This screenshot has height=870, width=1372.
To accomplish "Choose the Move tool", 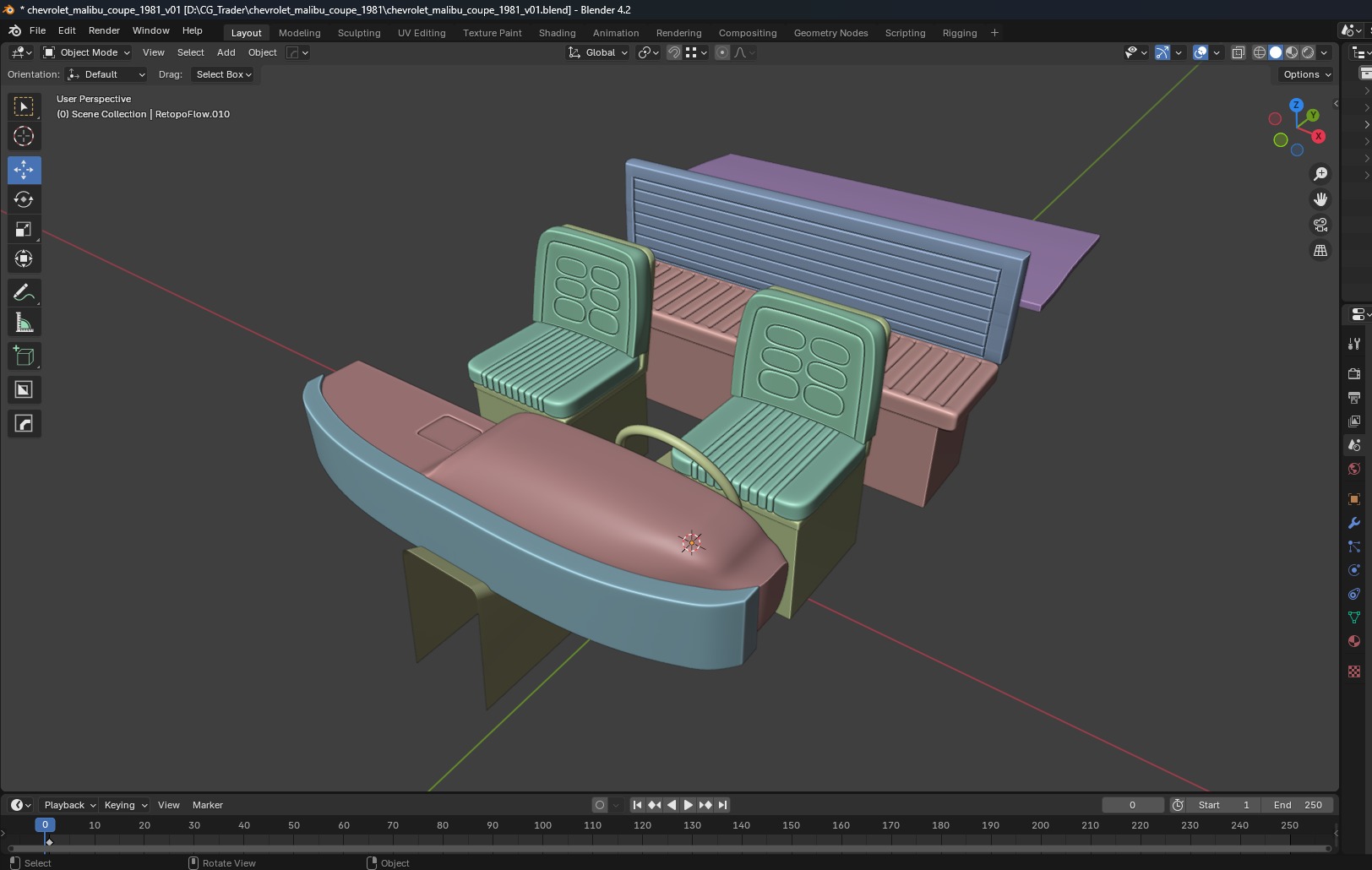I will click(24, 170).
